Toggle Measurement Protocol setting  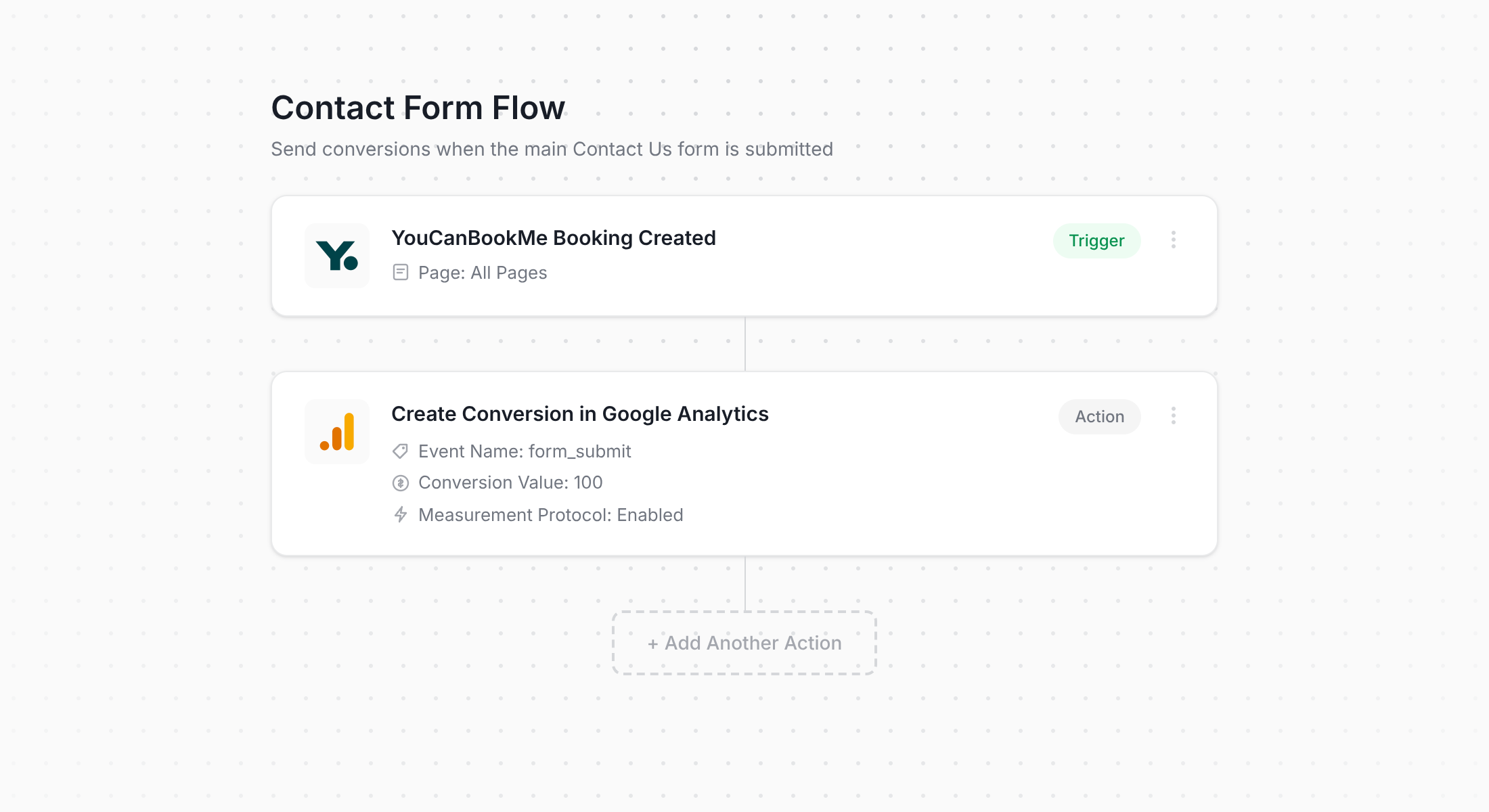pyautogui.click(x=551, y=514)
